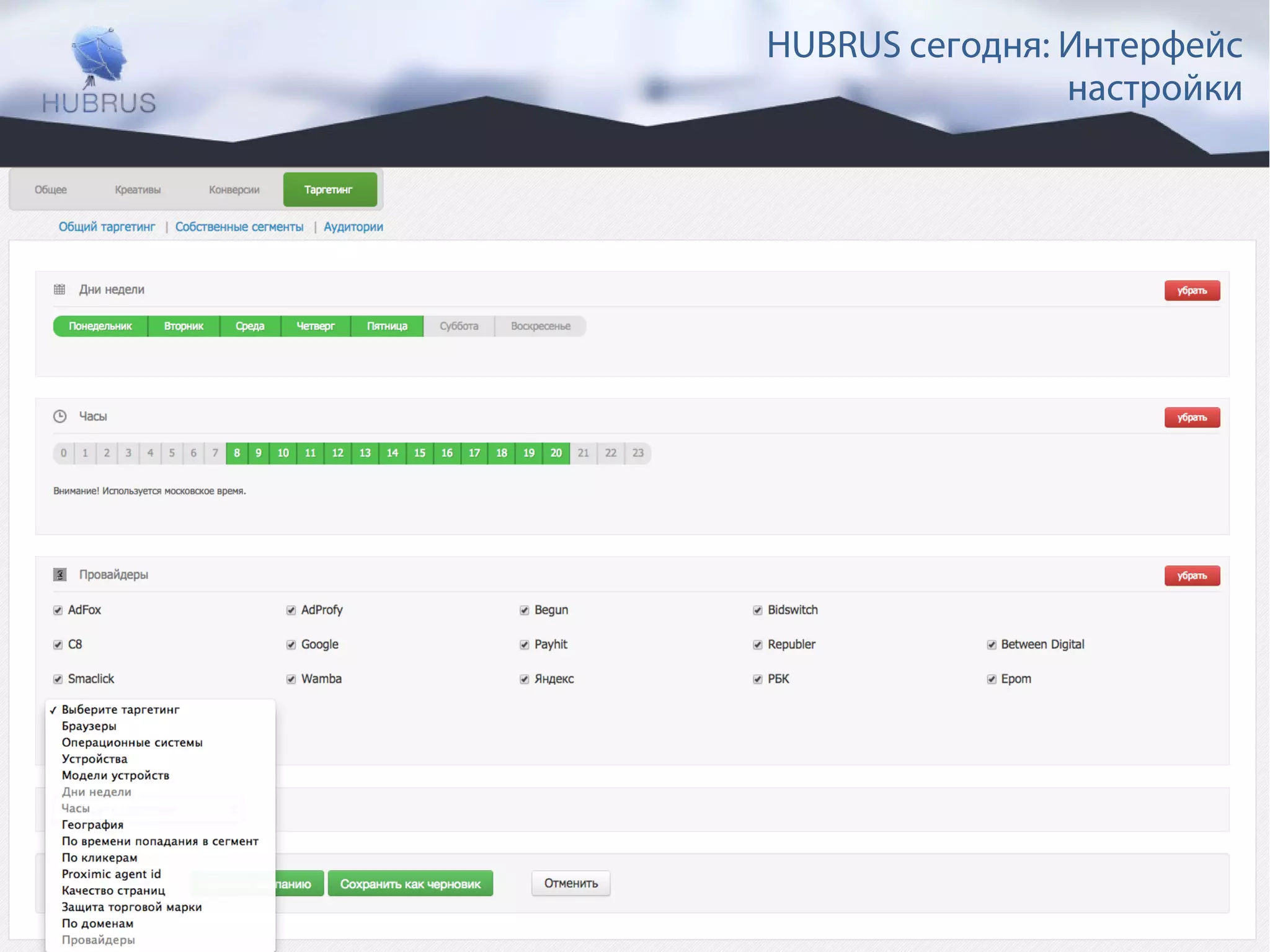1270x952 pixels.
Task: Enable Воскресенье day
Action: point(541,326)
